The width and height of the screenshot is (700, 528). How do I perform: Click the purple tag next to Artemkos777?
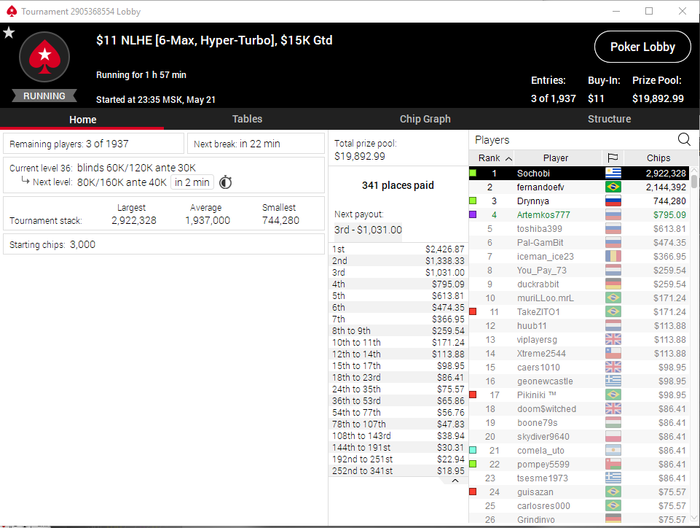473,215
